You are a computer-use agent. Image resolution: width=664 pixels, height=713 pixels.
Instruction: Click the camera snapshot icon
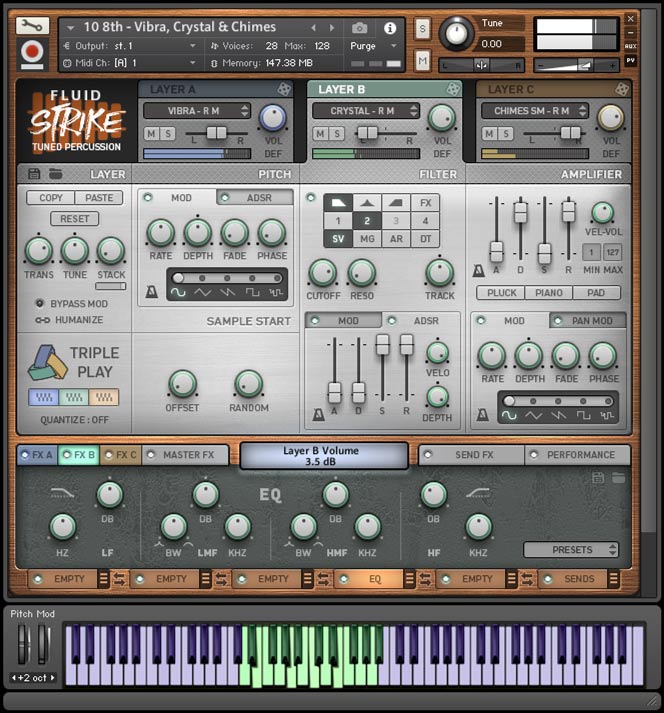pyautogui.click(x=359, y=28)
